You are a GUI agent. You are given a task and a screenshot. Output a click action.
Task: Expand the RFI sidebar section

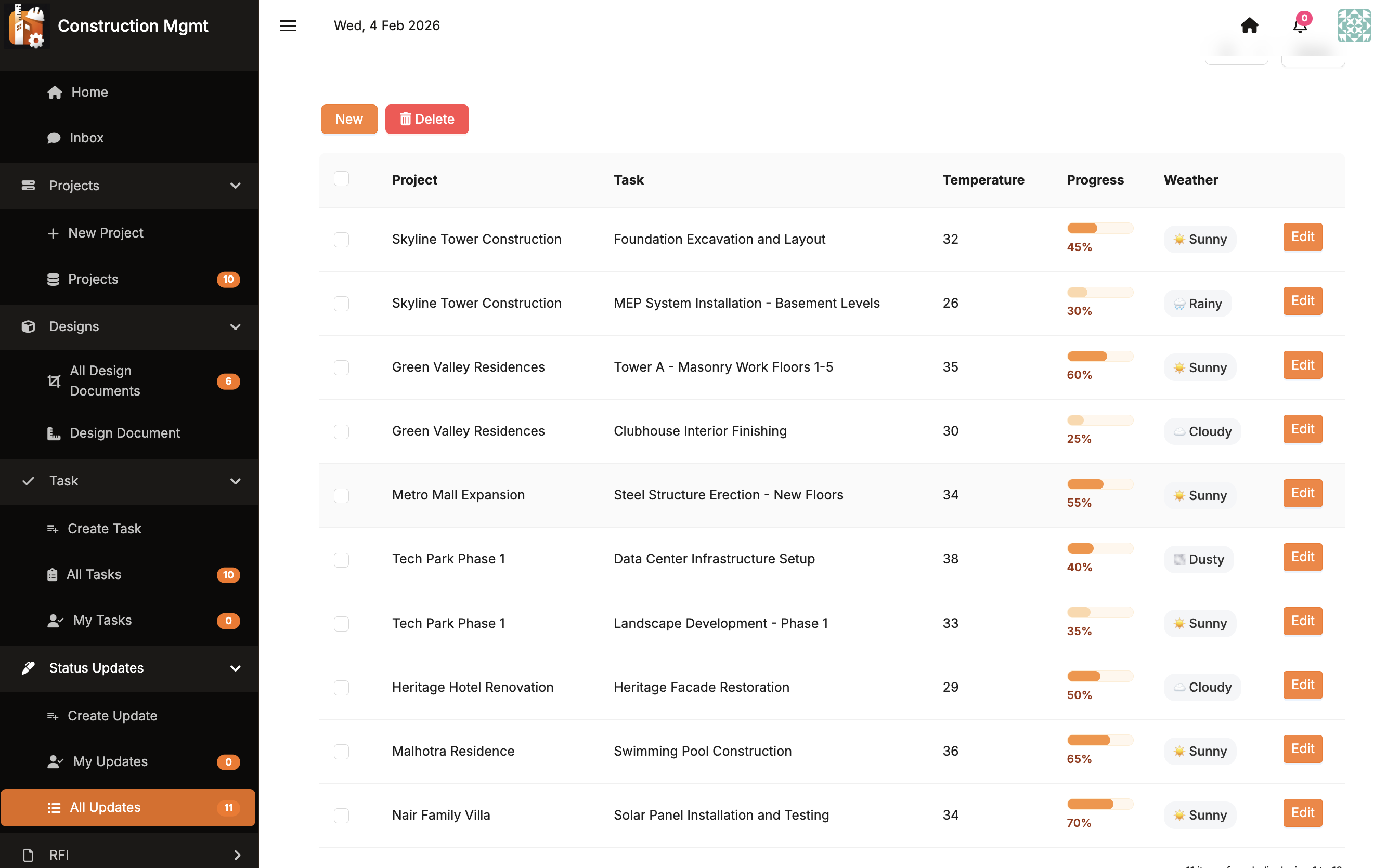(x=237, y=855)
